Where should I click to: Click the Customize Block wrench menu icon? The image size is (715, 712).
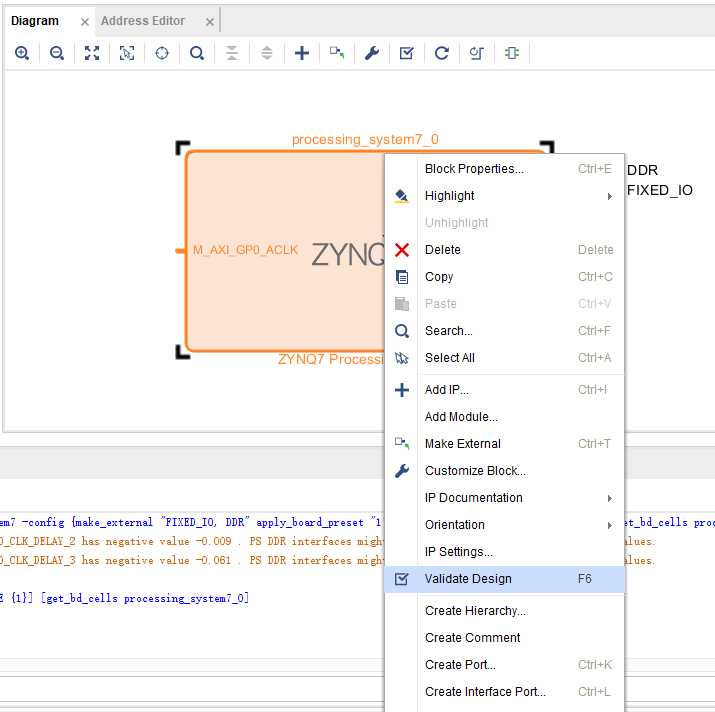click(402, 471)
